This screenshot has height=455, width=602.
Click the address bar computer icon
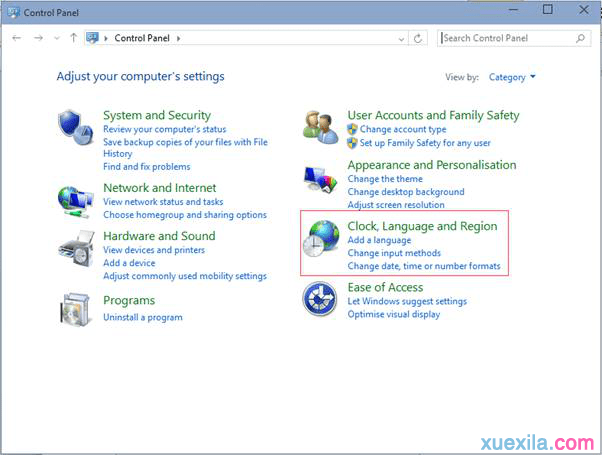92,38
